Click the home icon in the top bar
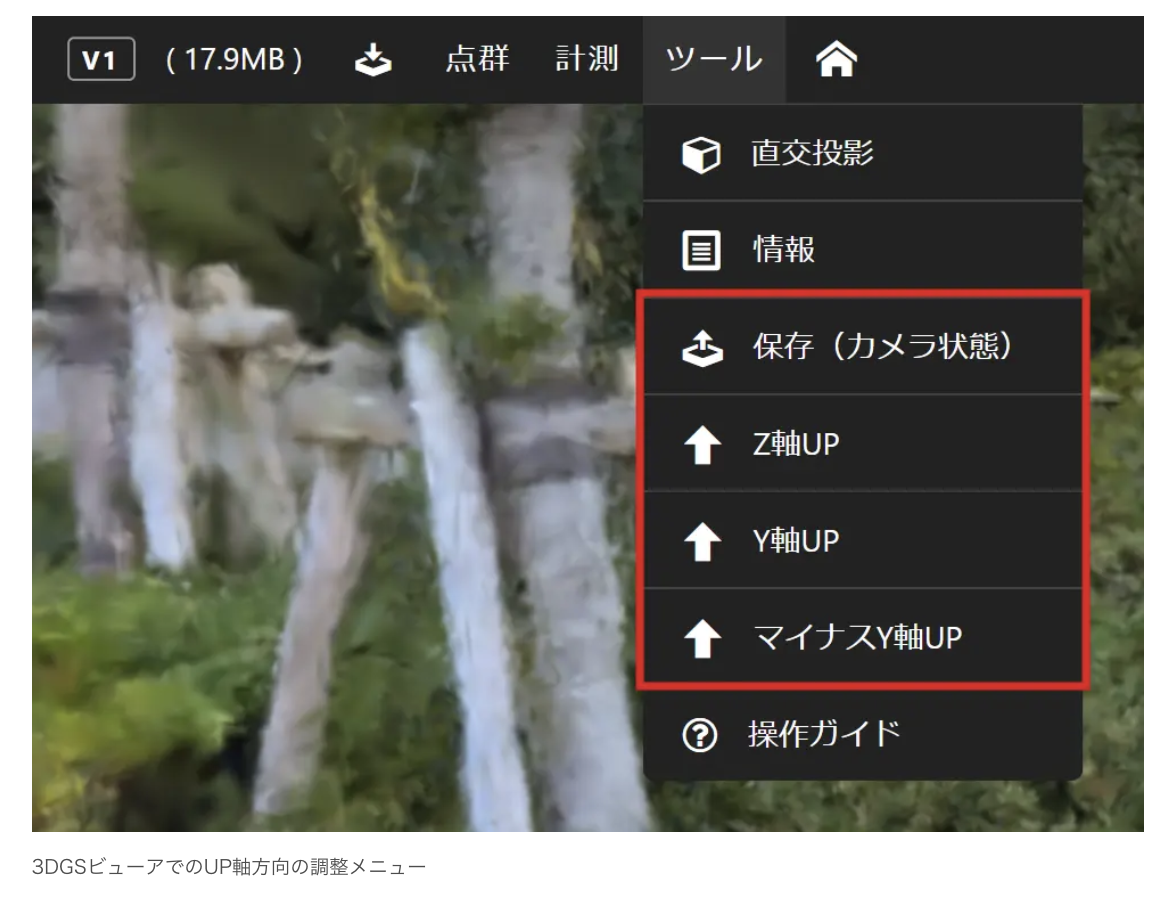Viewport: 1164px width, 898px height. pyautogui.click(x=837, y=61)
